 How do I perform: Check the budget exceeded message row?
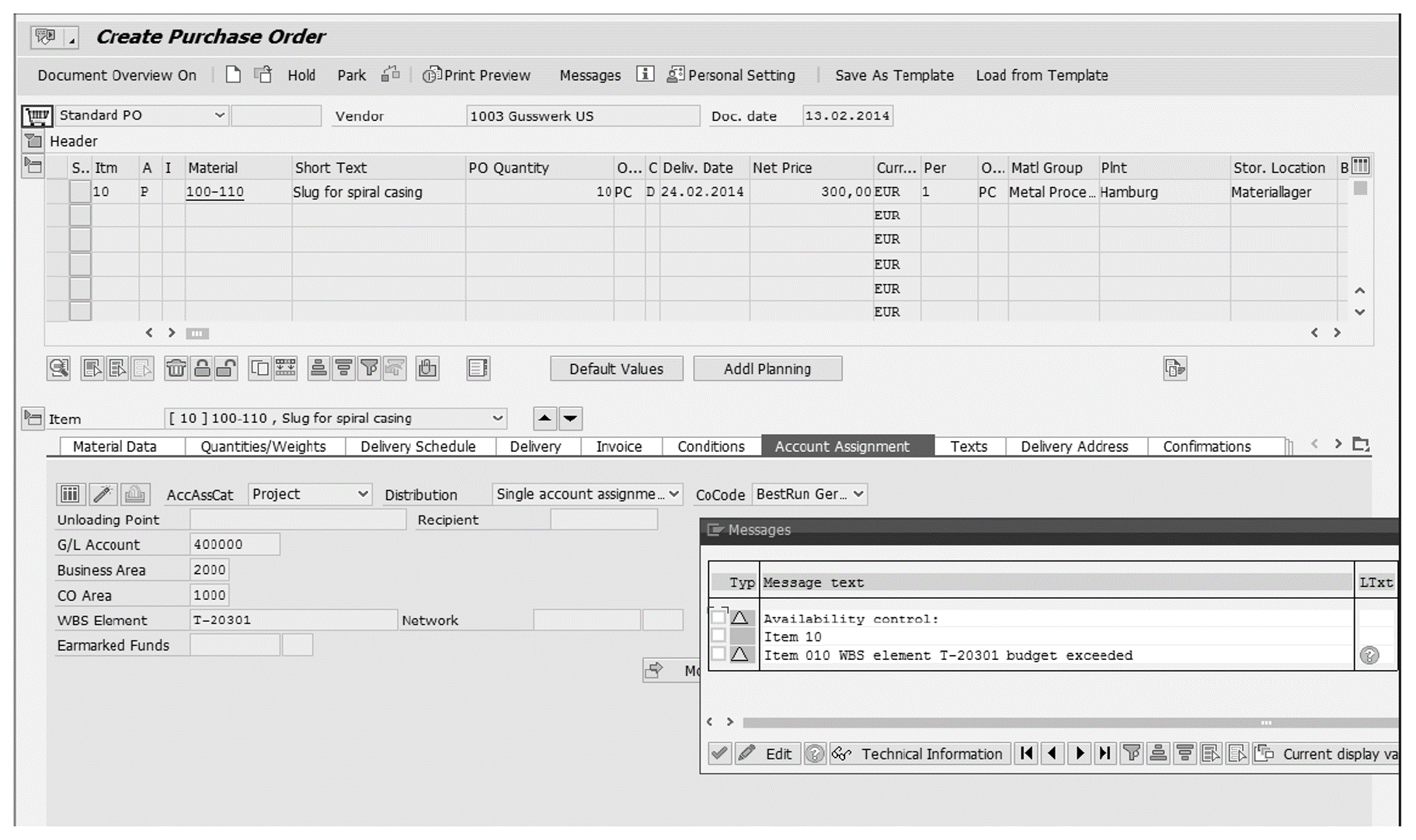point(718,654)
